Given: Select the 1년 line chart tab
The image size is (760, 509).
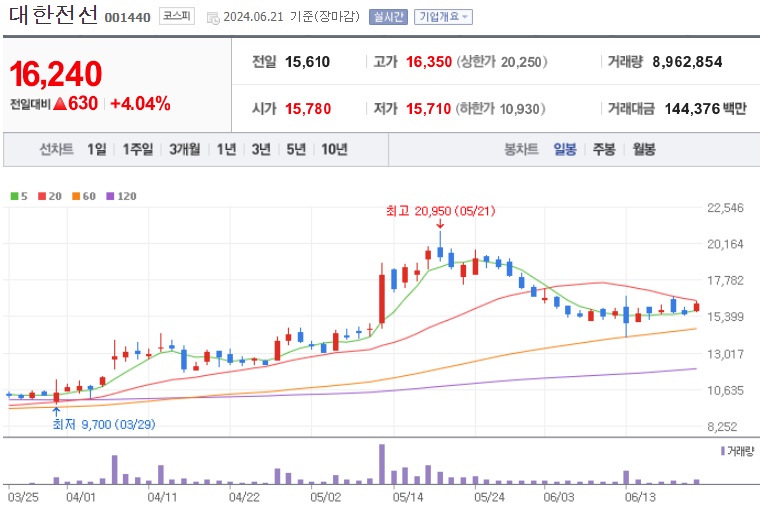Looking at the screenshot, I should coord(226,149).
